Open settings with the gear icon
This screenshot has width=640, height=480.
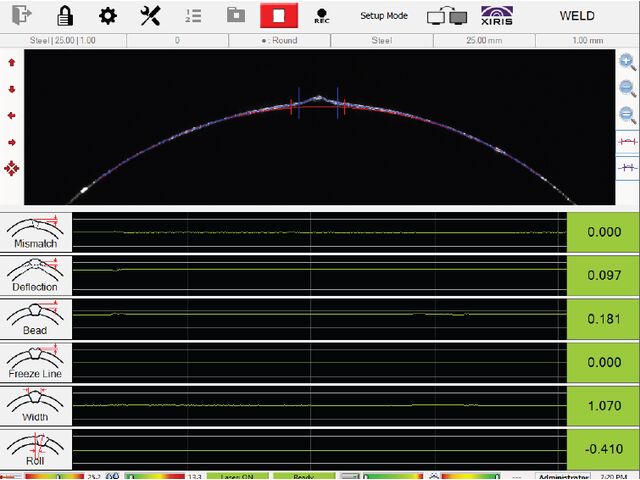coord(107,16)
